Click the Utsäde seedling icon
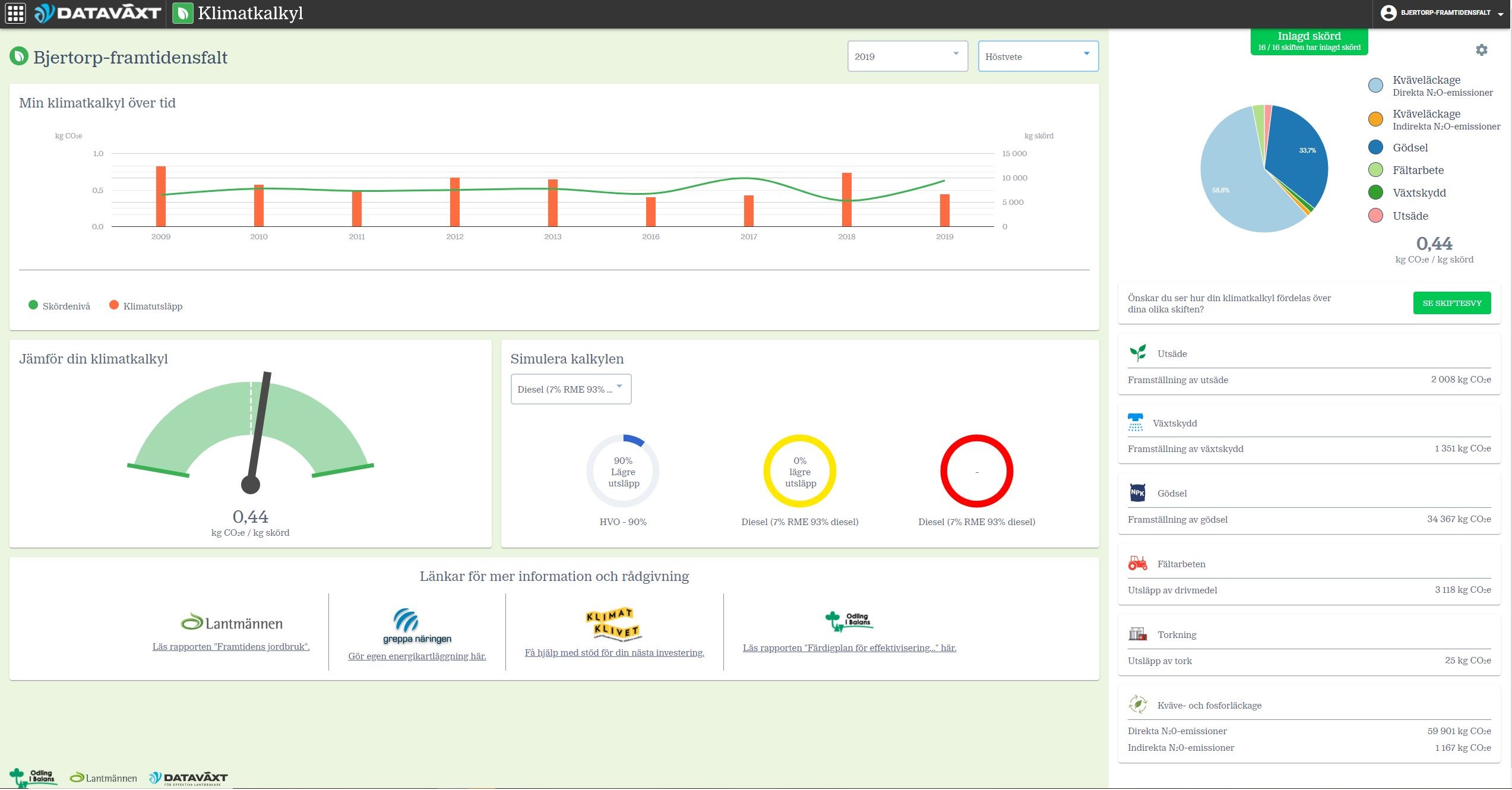 click(1137, 353)
